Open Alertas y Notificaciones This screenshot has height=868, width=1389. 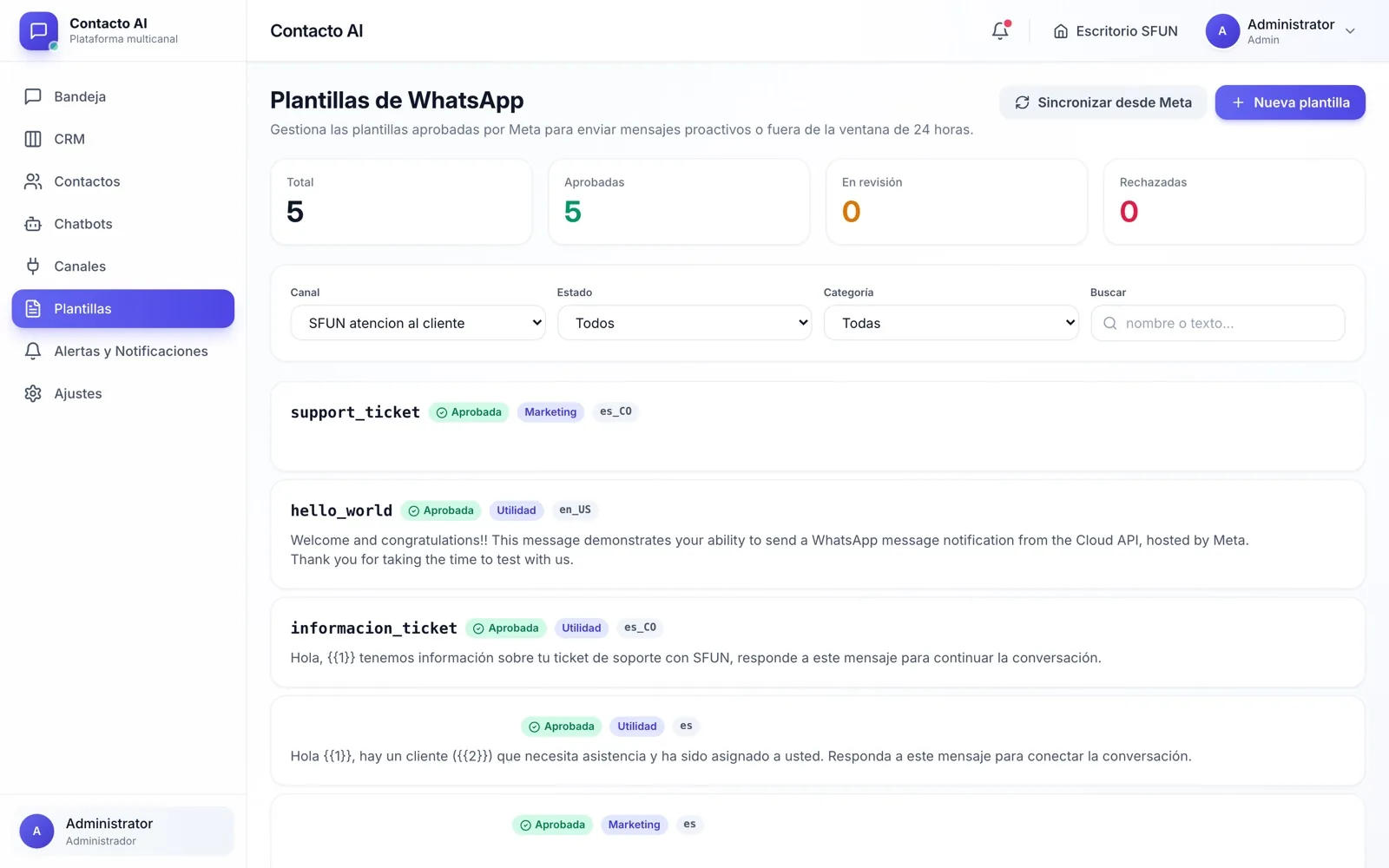click(x=122, y=352)
